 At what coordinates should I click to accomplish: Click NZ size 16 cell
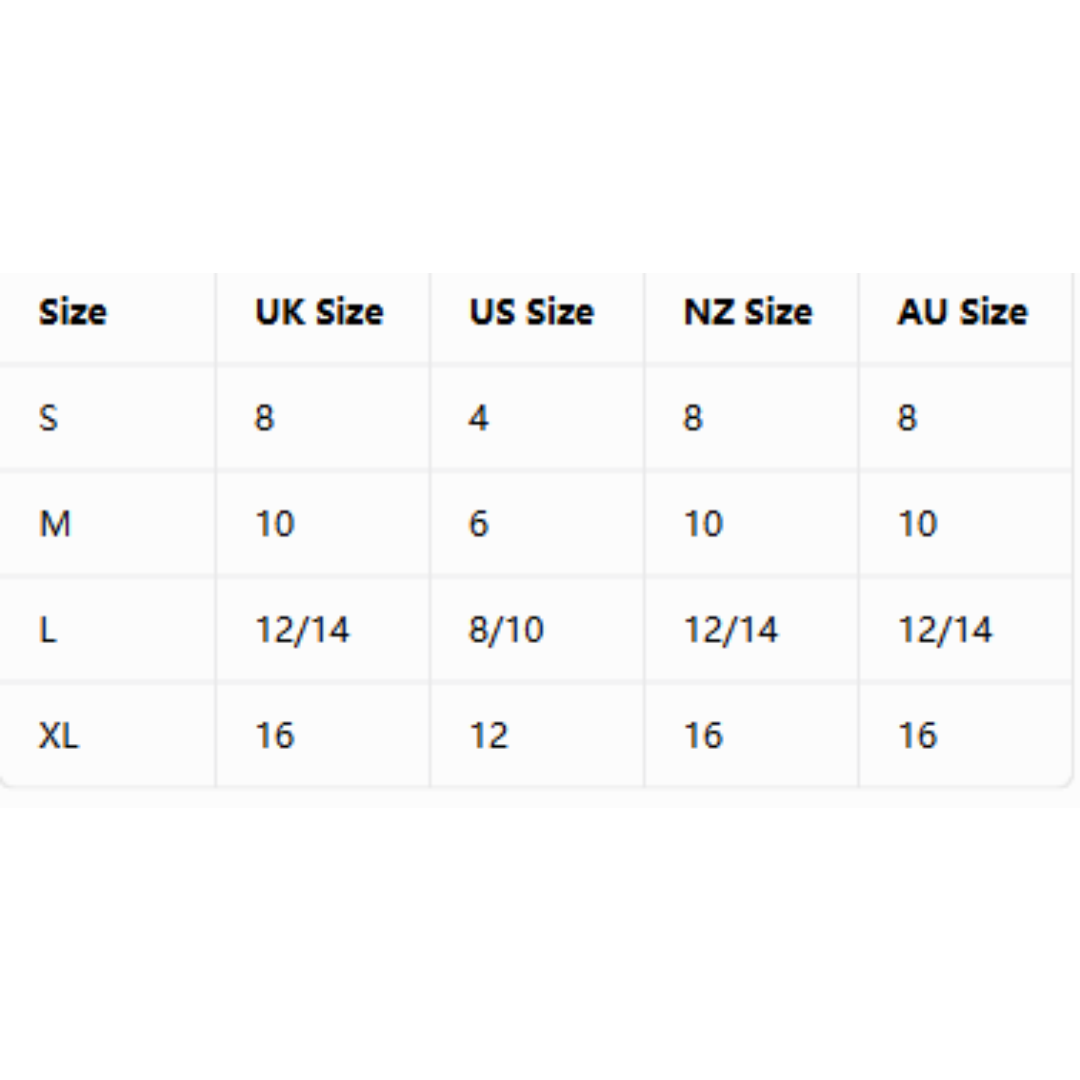tap(703, 736)
